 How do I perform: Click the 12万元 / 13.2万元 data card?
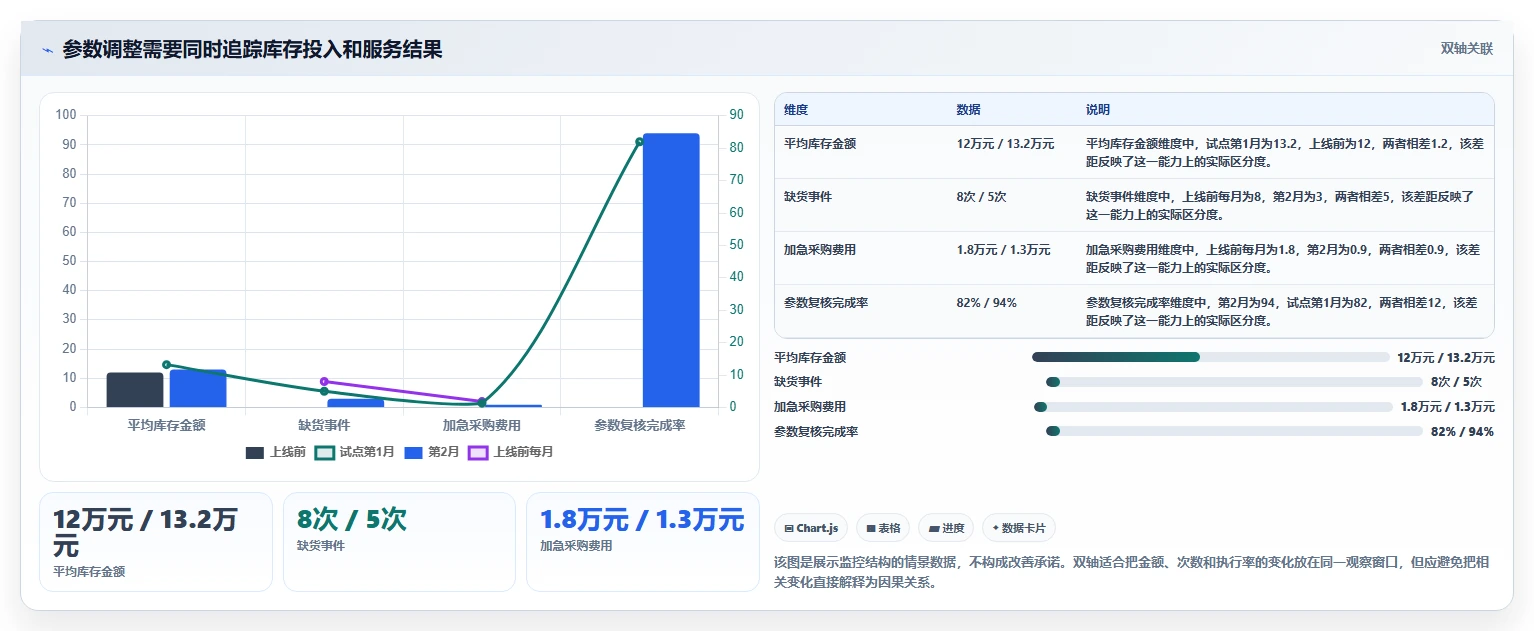(x=156, y=542)
